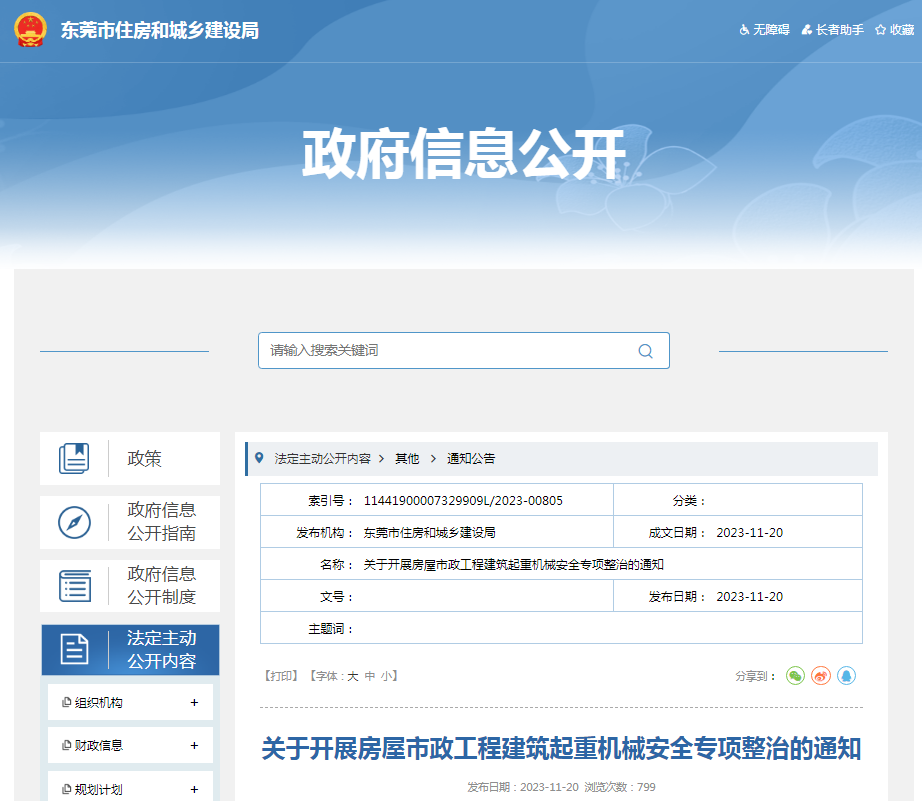Click the 组织机构 copy icon
The image size is (922, 801).
pyautogui.click(x=66, y=702)
